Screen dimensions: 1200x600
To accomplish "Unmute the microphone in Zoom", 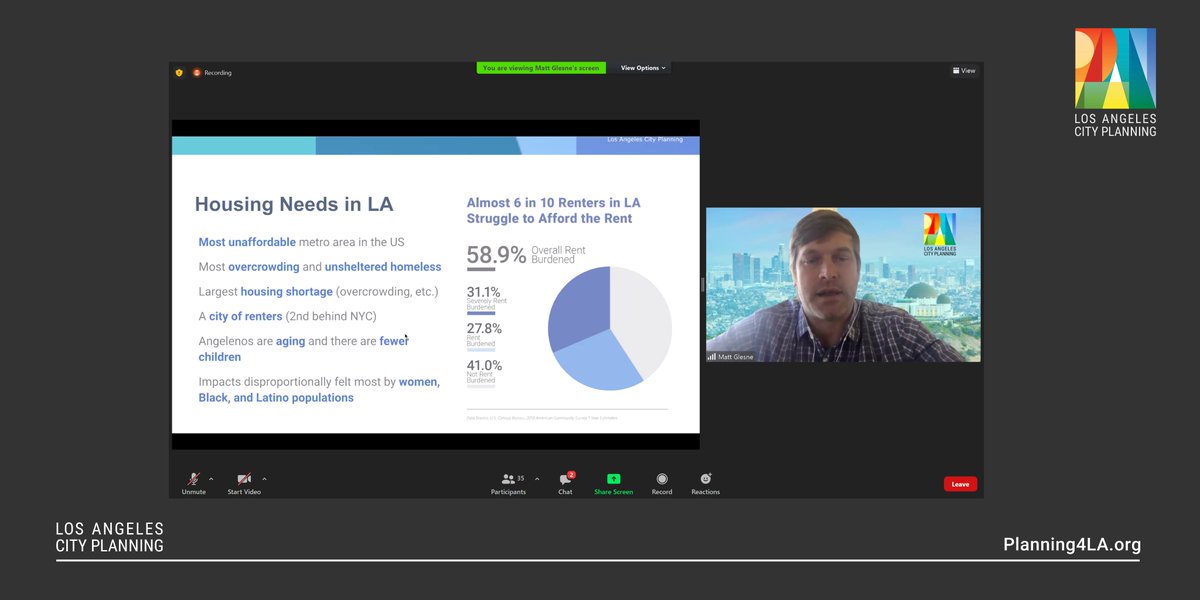I will [194, 483].
